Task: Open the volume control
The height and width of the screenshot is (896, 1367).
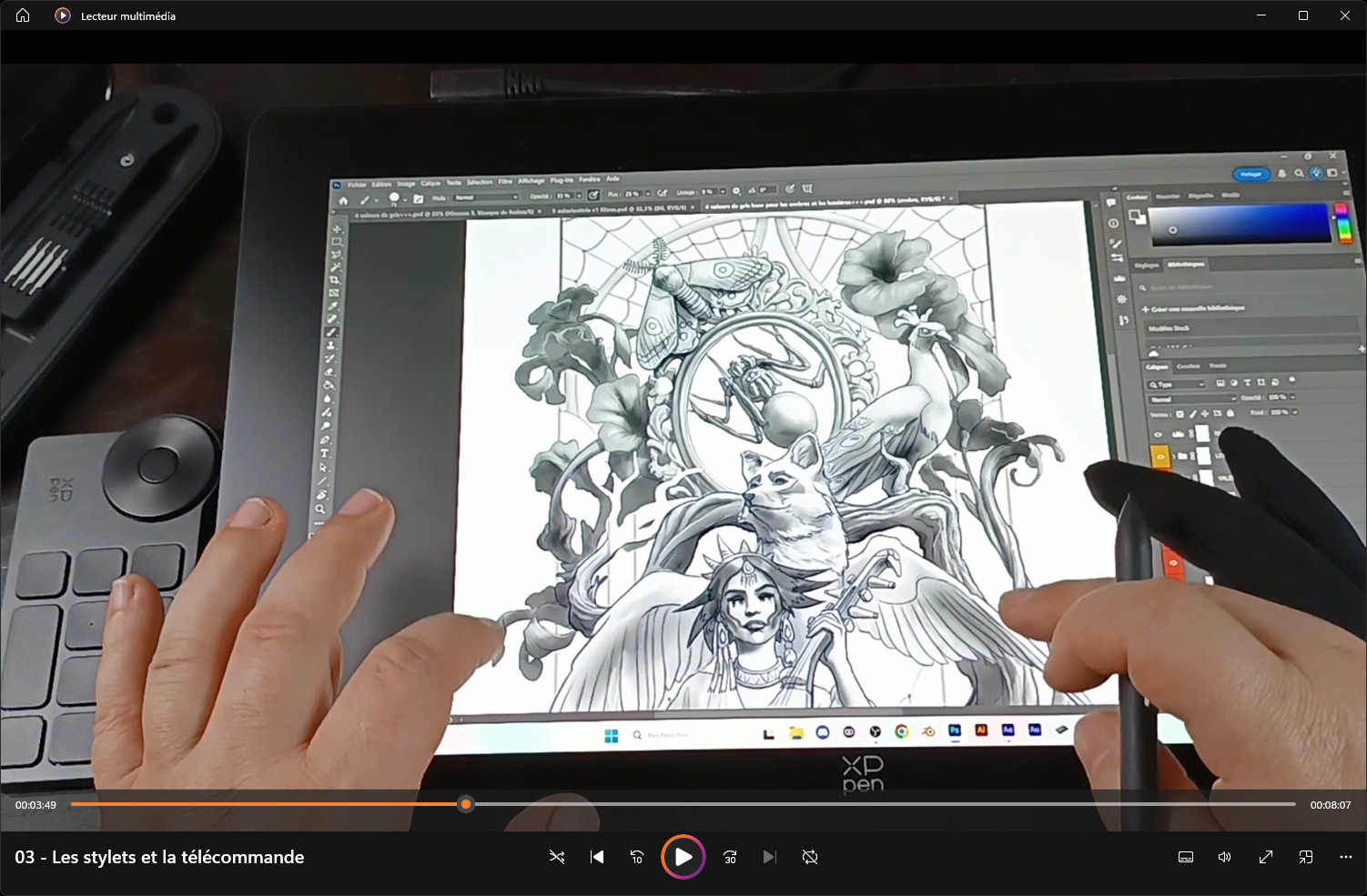Action: [x=1225, y=857]
